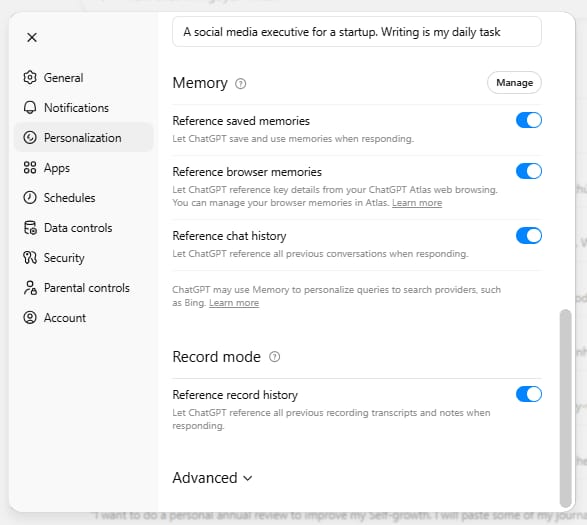This screenshot has height=525, width=587.
Task: Open the Parental controls tab label
Action: click(x=87, y=288)
